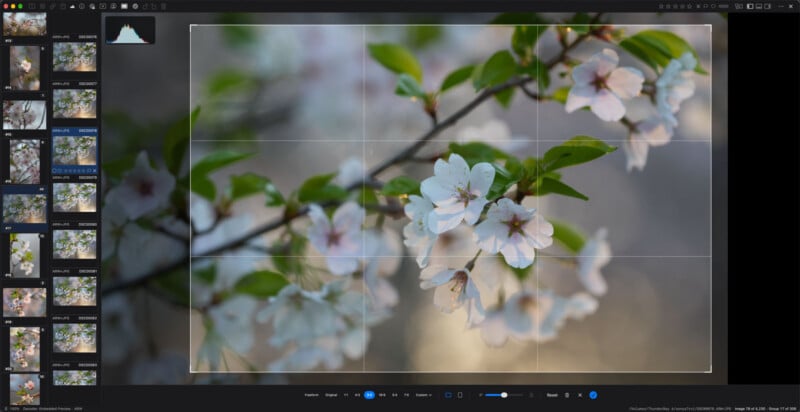Open the three-dots more menu
The image size is (800, 412).
(781, 6)
